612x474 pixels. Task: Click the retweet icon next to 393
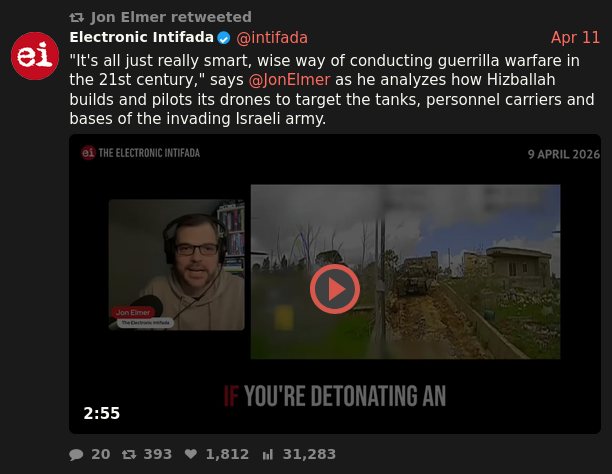[x=129, y=454]
